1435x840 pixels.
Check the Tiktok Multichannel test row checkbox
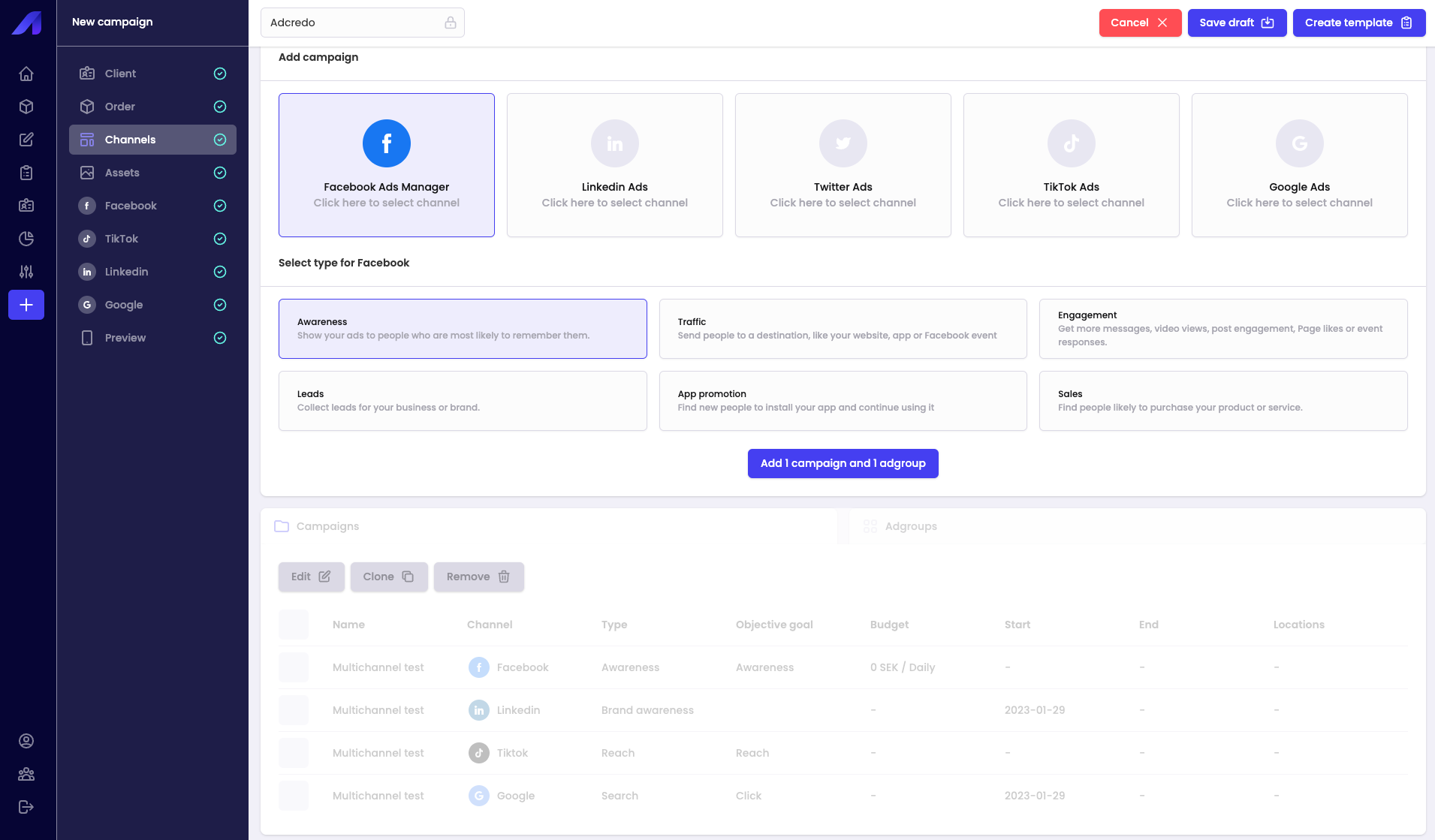pyautogui.click(x=294, y=753)
